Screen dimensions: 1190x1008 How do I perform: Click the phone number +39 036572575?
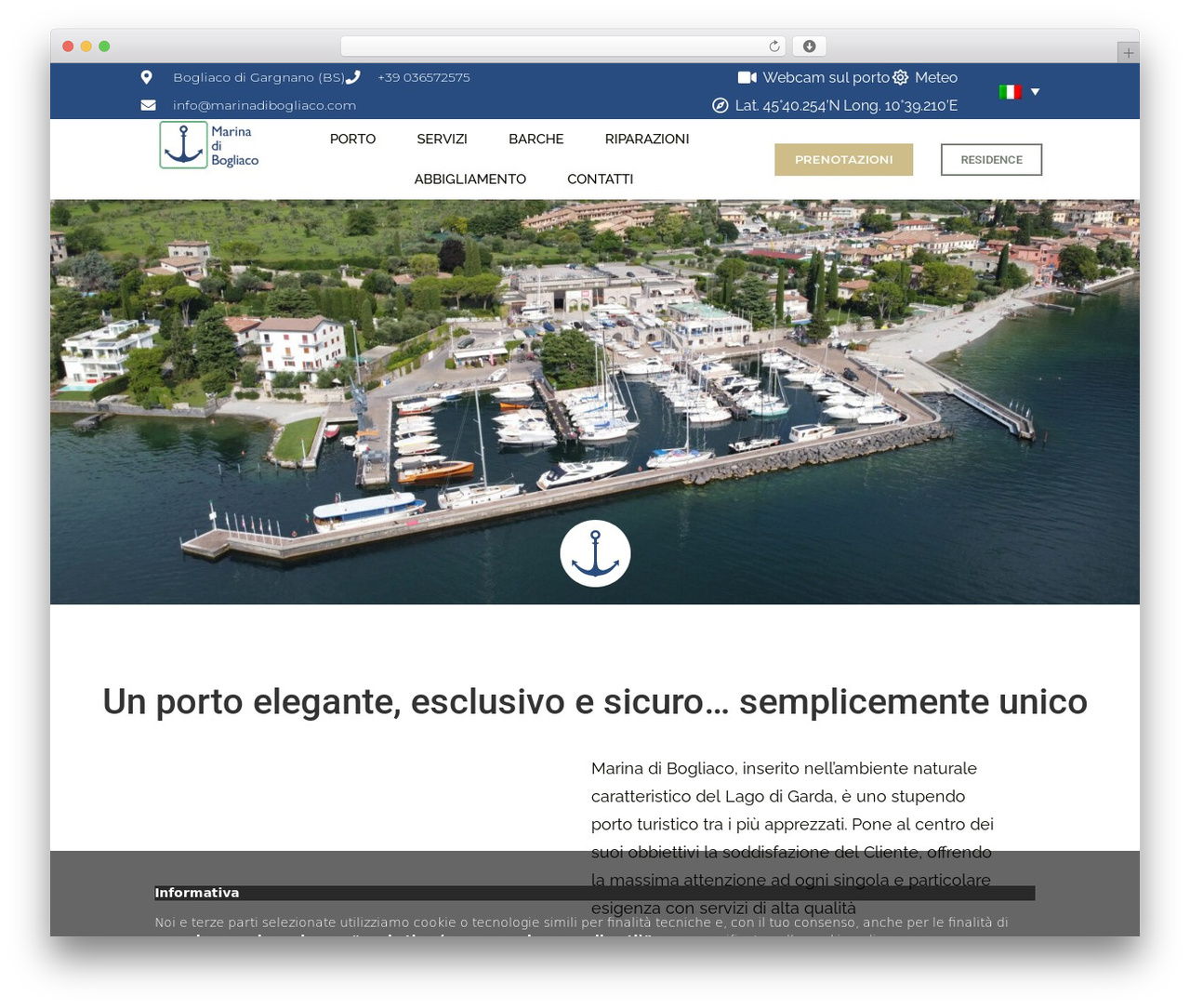pyautogui.click(x=424, y=77)
